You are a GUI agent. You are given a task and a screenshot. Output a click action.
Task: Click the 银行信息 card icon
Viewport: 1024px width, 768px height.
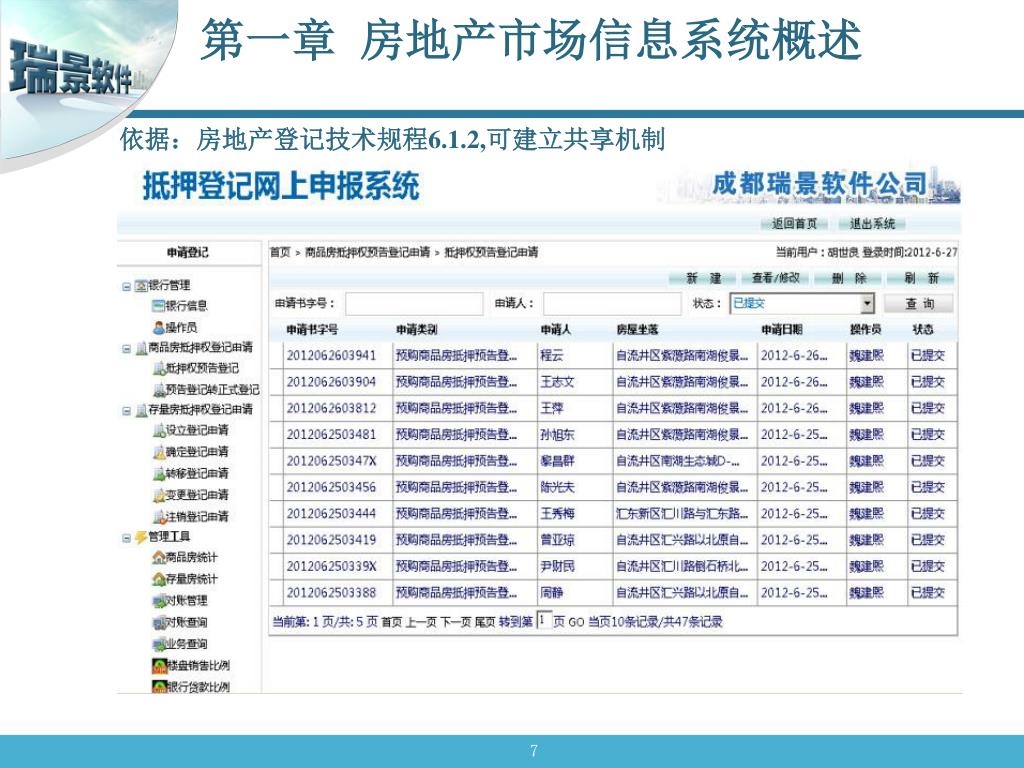[x=157, y=306]
